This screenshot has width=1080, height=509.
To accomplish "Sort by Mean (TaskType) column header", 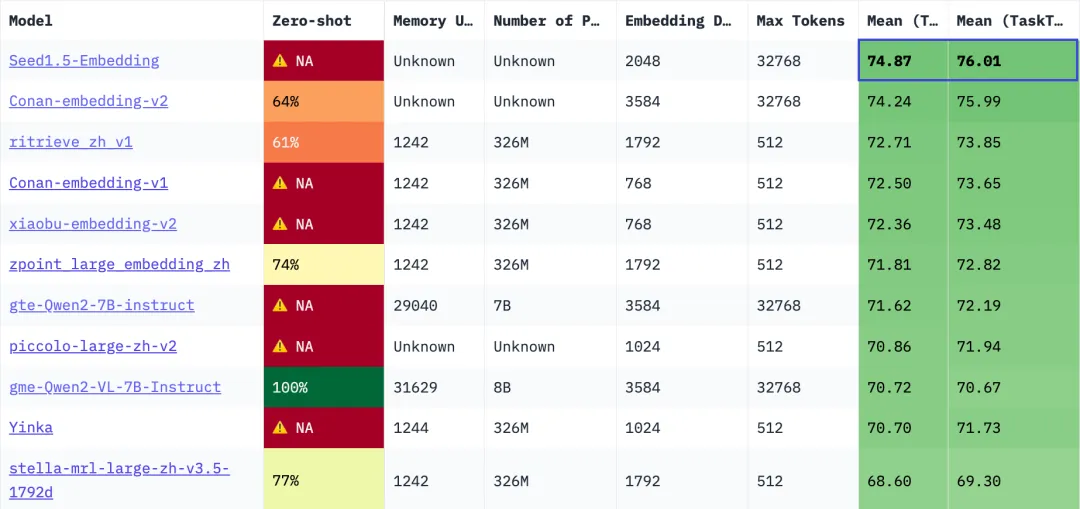I will pyautogui.click(x=1010, y=21).
